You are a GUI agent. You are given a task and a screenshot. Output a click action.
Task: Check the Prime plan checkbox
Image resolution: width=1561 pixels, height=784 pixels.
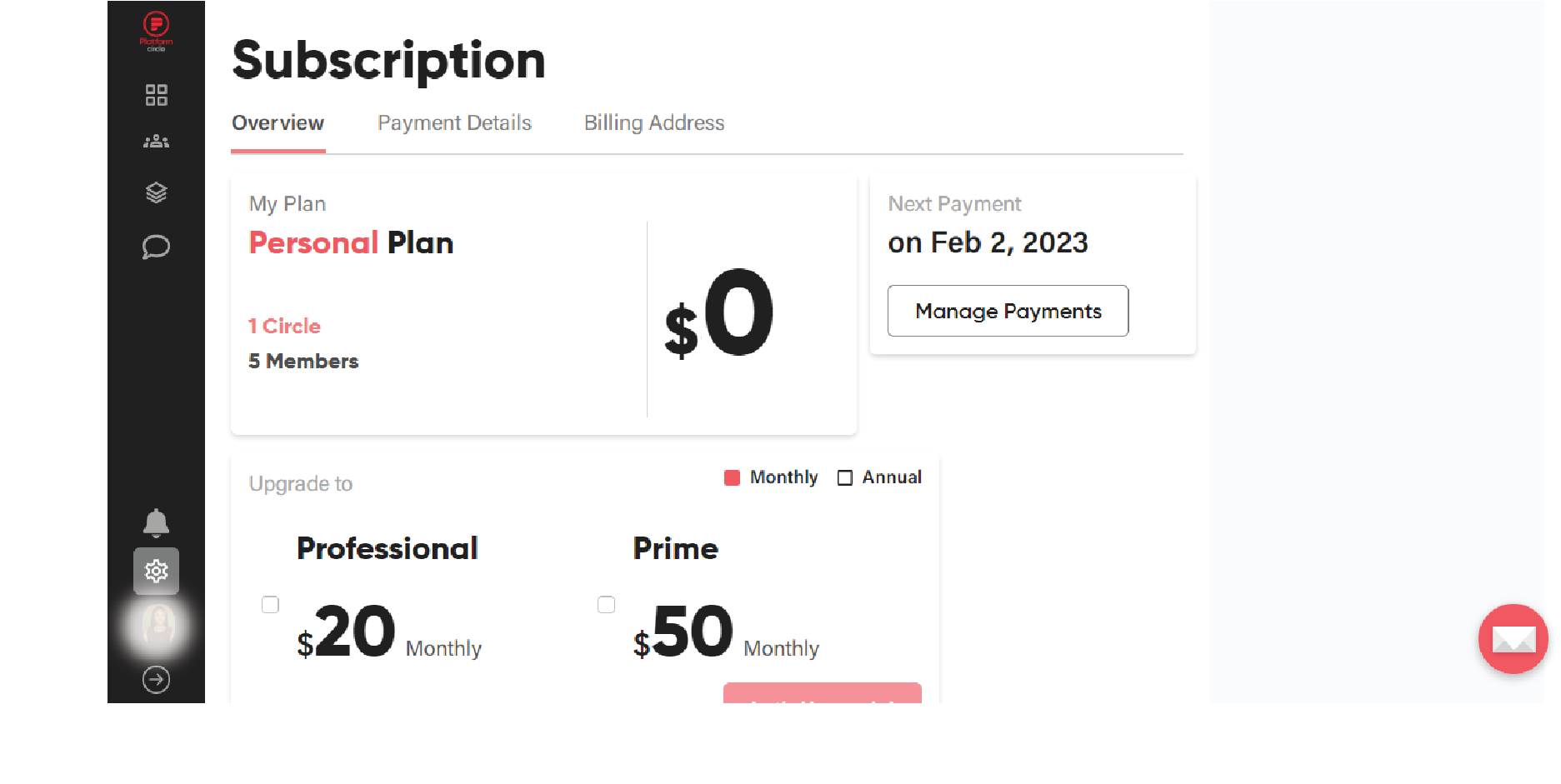coord(606,604)
